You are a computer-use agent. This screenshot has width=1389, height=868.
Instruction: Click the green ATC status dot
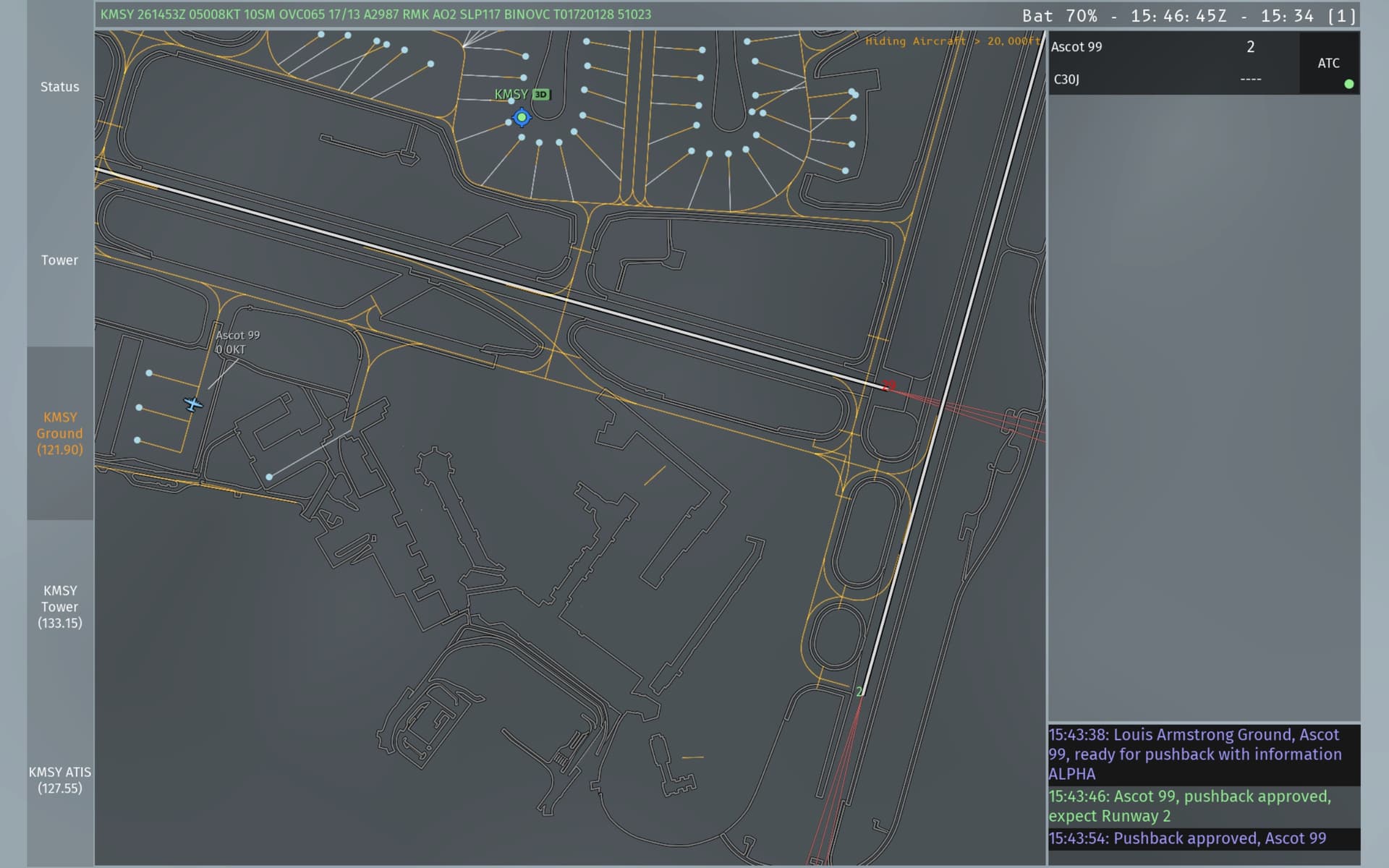(x=1348, y=84)
